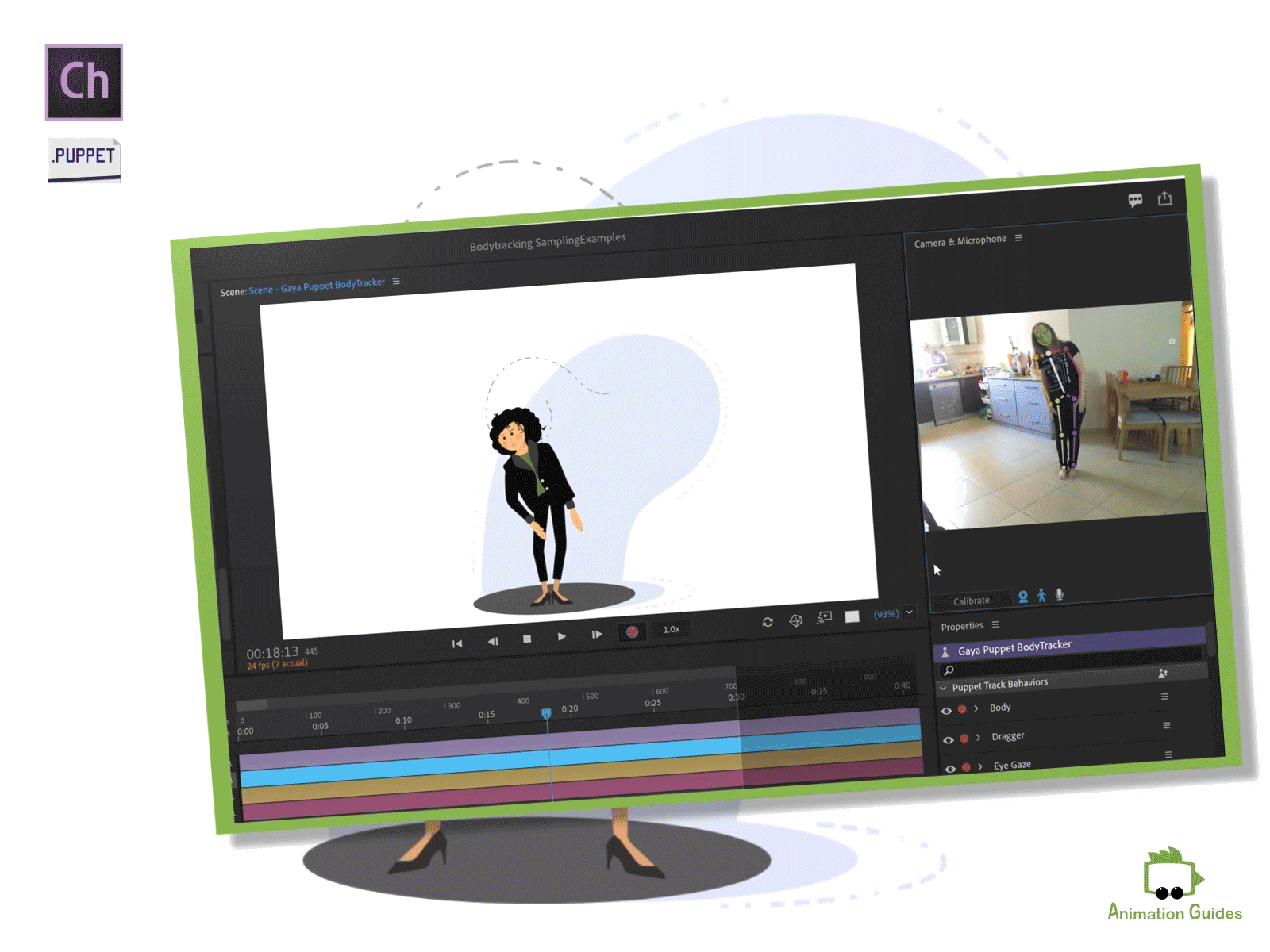Click the 0:10 mark on timeline ruler

pyautogui.click(x=403, y=720)
